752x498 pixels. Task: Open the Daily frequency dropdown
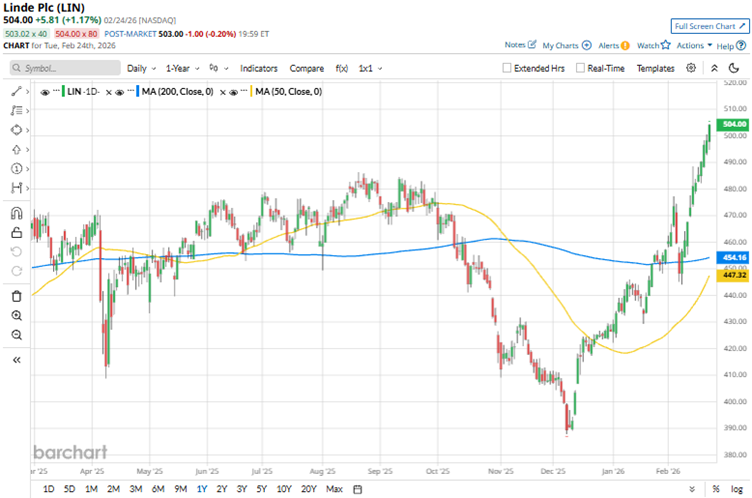click(x=140, y=68)
